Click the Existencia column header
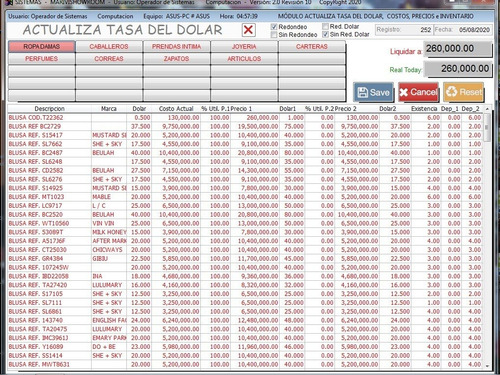Image resolution: width=500 pixels, height=375 pixels. point(424,109)
